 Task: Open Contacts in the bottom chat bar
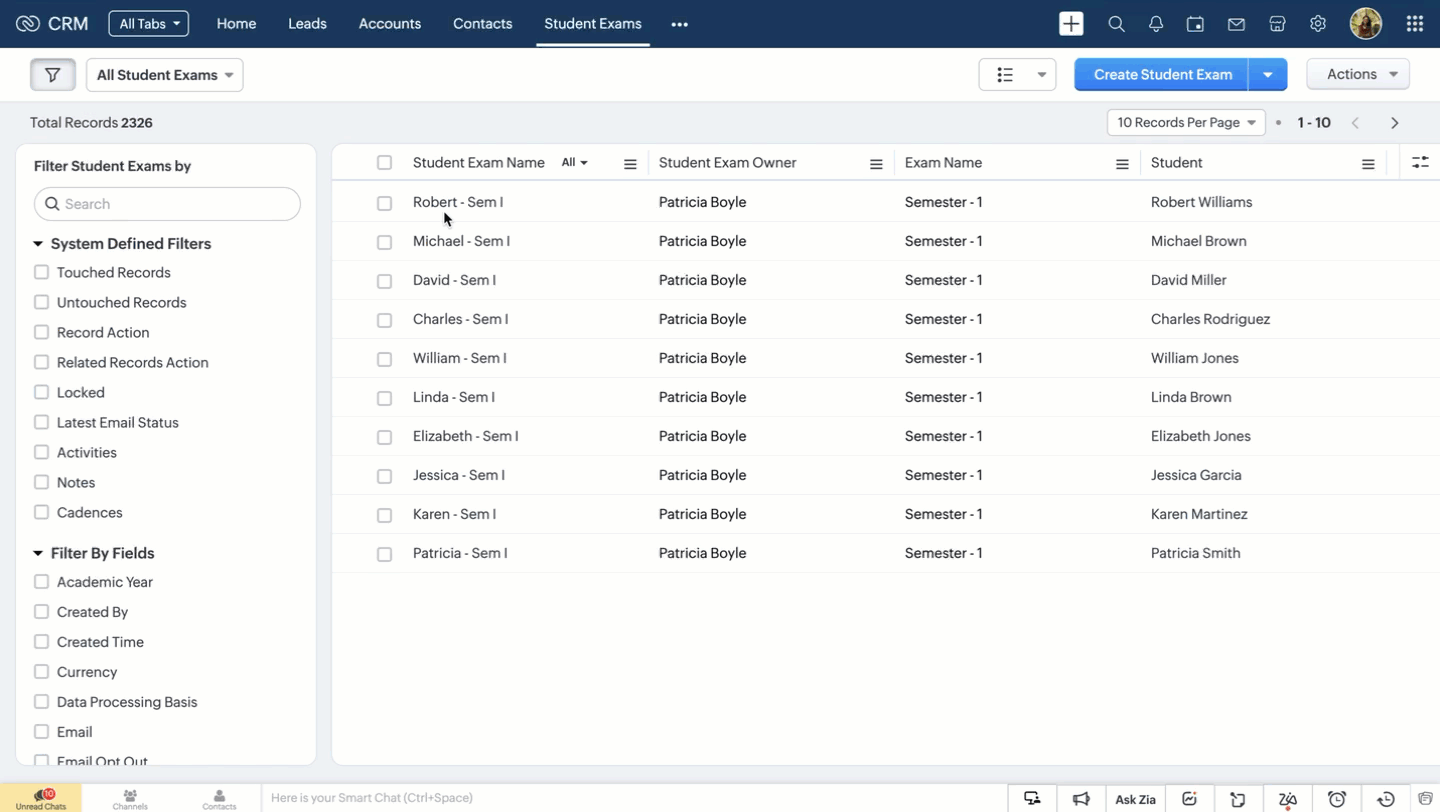(x=219, y=798)
